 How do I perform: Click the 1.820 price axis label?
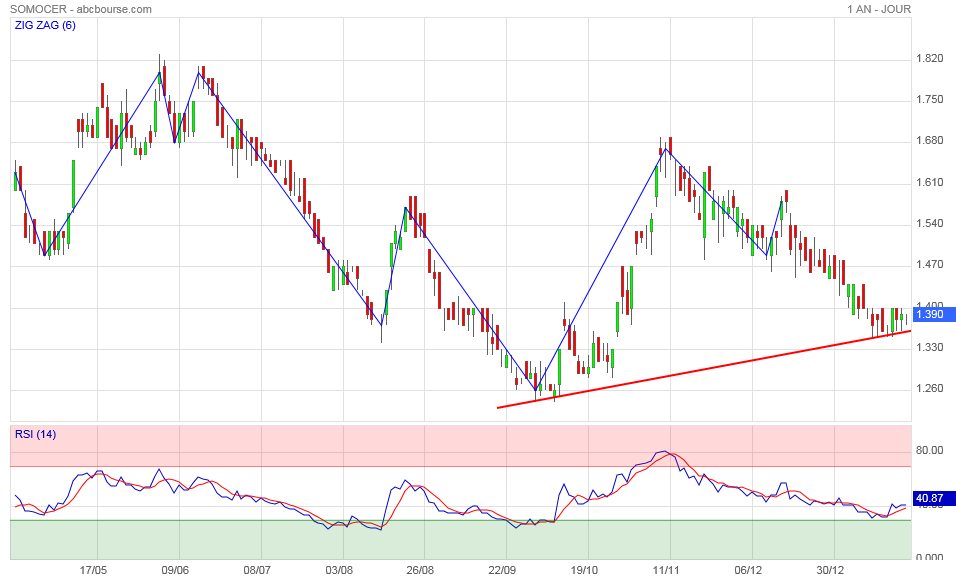coord(930,59)
